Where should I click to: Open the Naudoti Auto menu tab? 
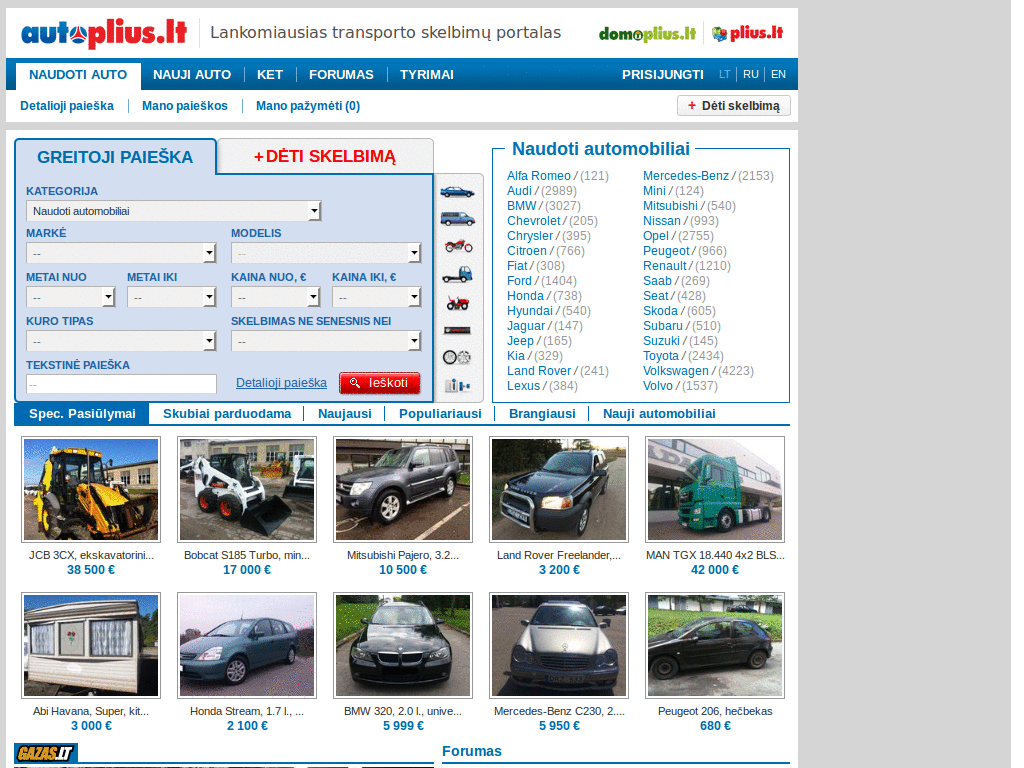tap(78, 75)
